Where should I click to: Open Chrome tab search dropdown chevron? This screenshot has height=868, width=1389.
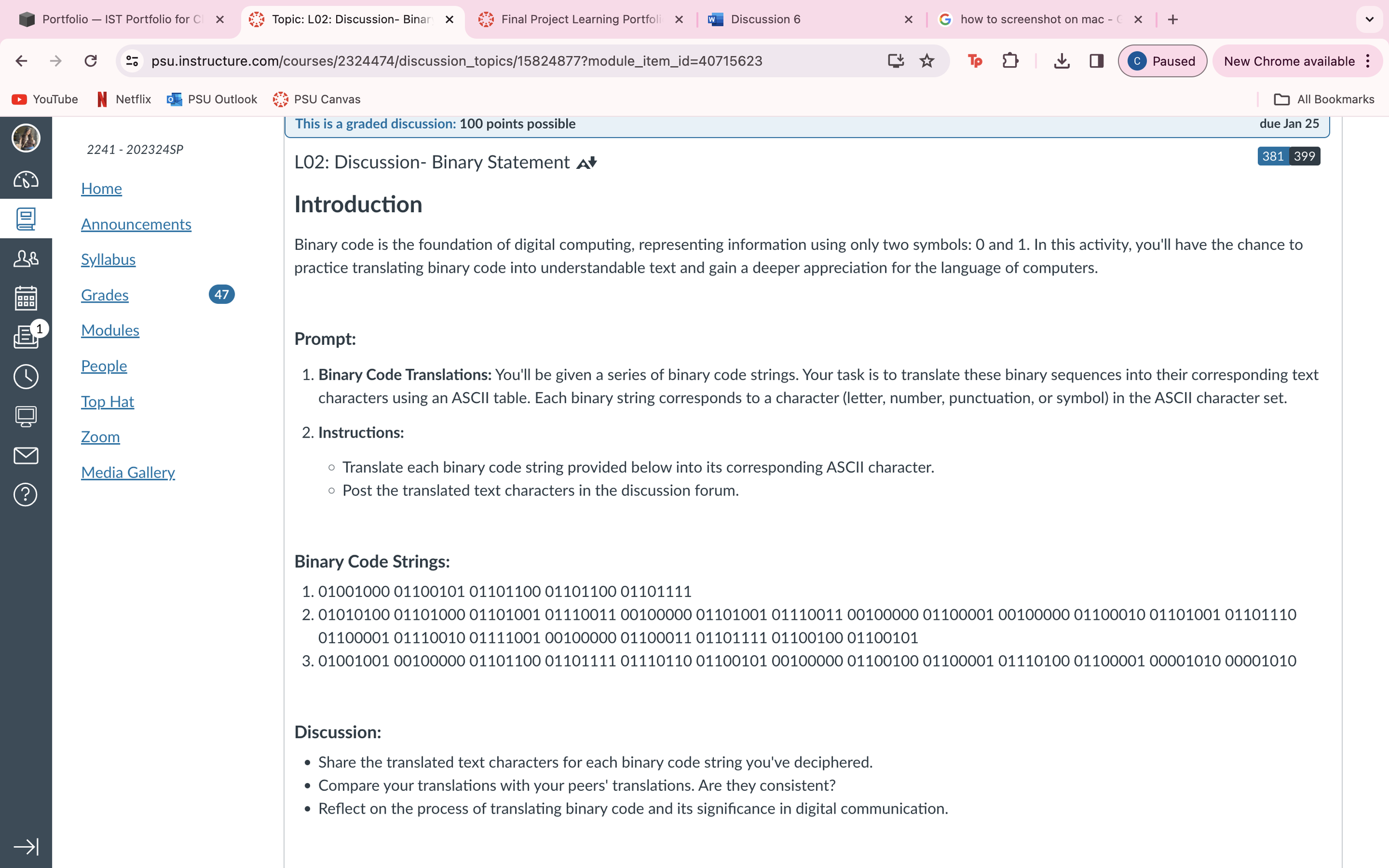pyautogui.click(x=1370, y=19)
